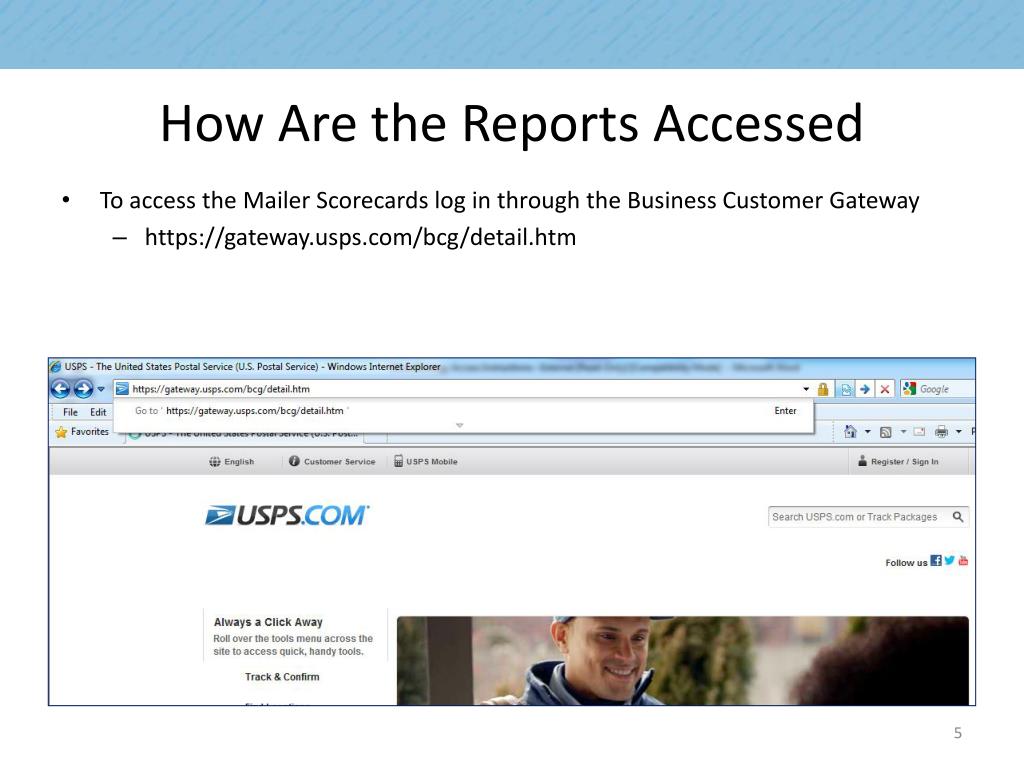The image size is (1024, 768).
Task: Click the Internet Explorer title bar icon
Action: coord(56,366)
